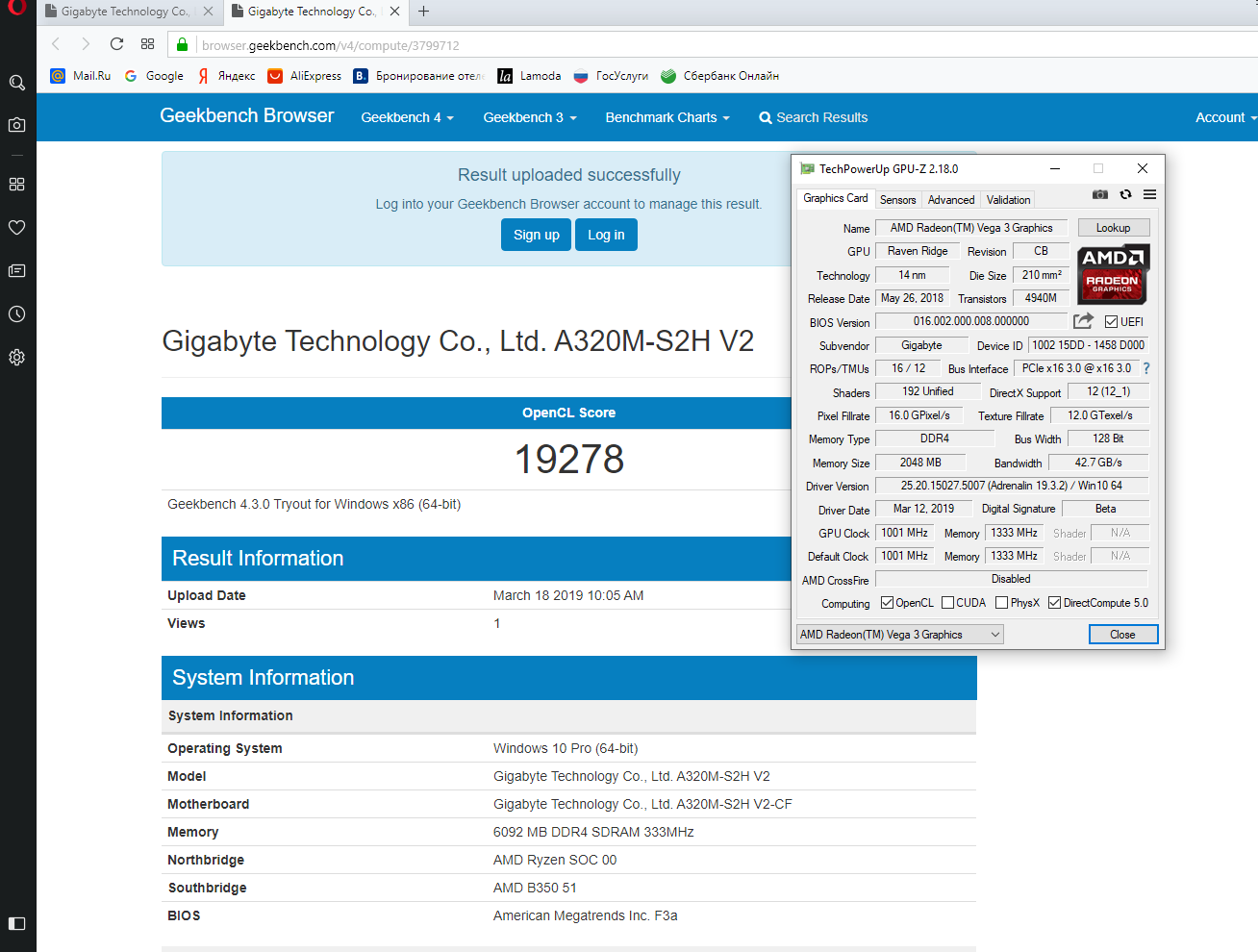The image size is (1258, 952).
Task: Click the Sign up button
Action: pos(536,235)
